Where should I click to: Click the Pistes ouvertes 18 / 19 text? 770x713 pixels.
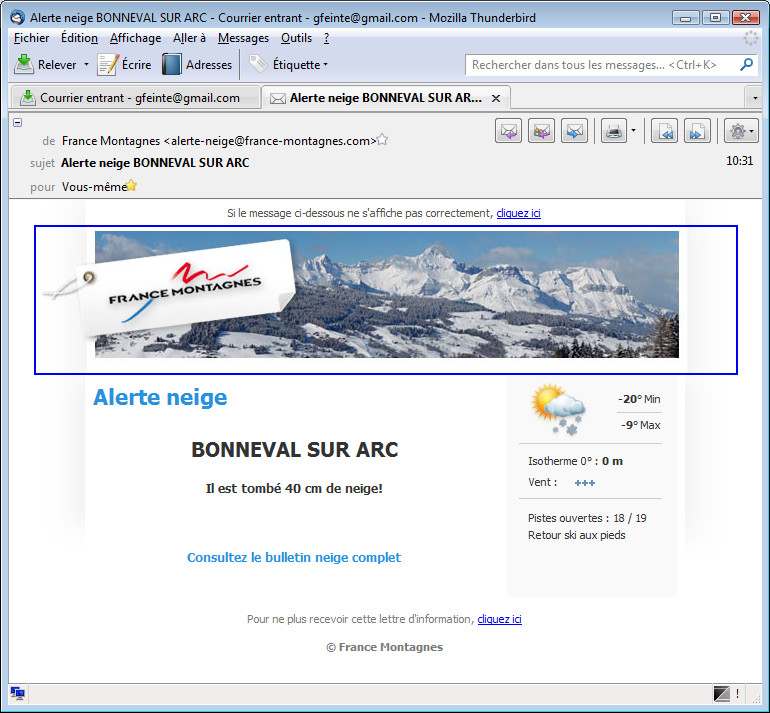[x=587, y=518]
